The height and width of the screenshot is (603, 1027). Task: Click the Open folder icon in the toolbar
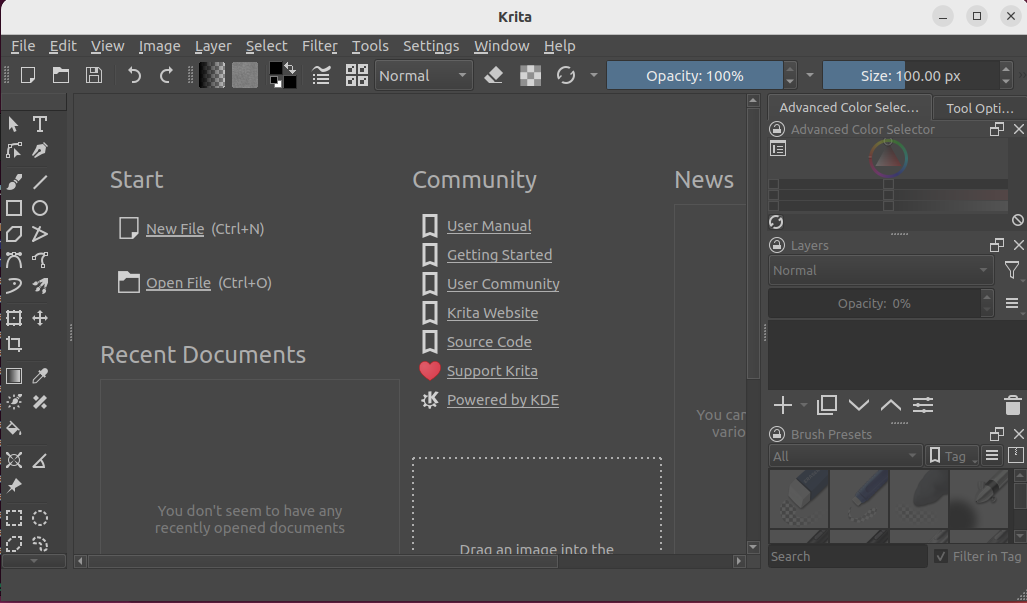coord(61,75)
